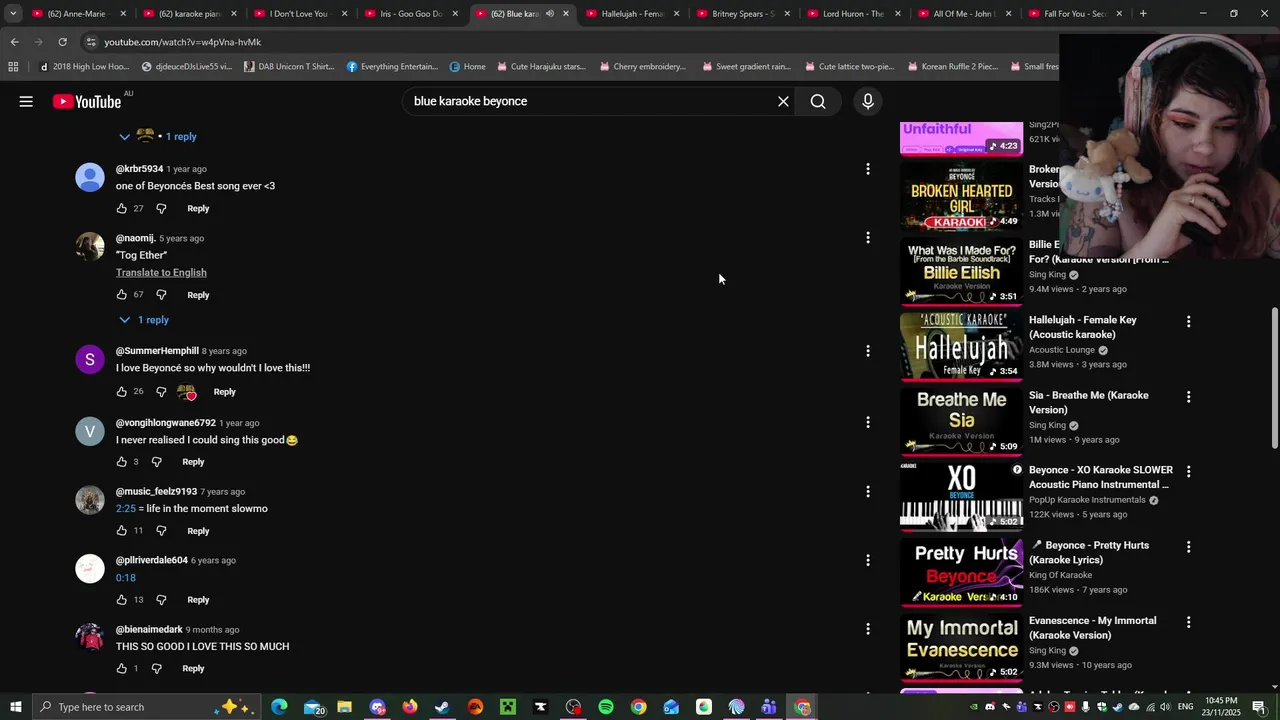Like @naomij.'s "Tog Ether" comment
Screen dimensions: 1280x720
(122, 295)
